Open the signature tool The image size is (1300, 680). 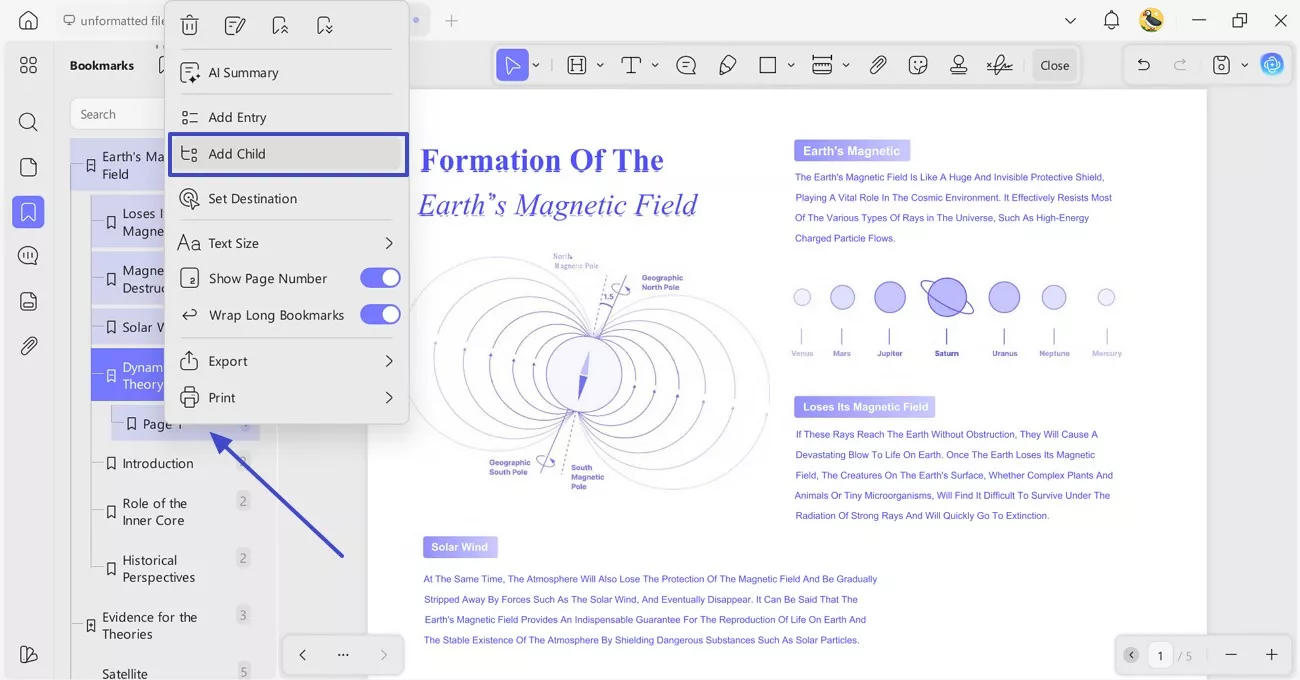[998, 65]
